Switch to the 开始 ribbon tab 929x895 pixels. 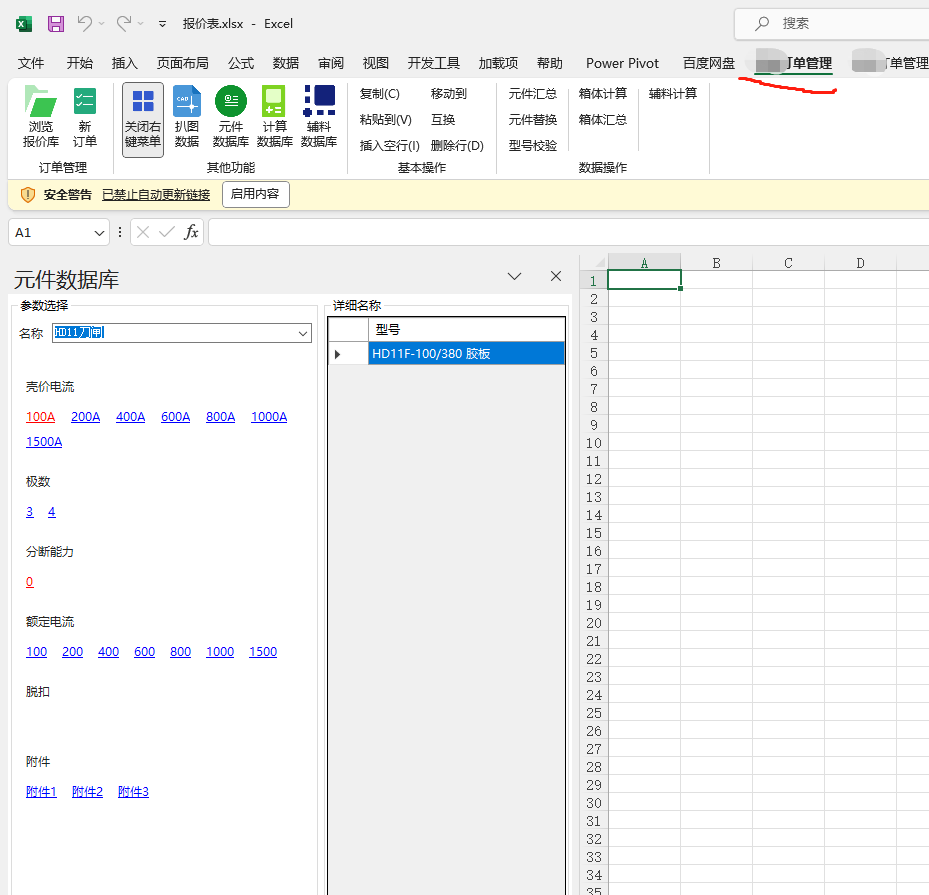[79, 63]
